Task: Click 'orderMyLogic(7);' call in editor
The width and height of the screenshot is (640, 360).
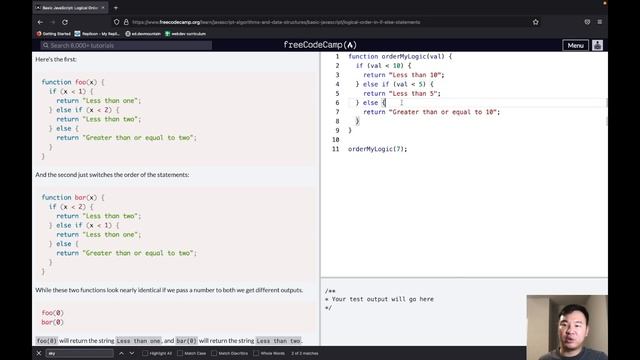Action: coord(378,149)
